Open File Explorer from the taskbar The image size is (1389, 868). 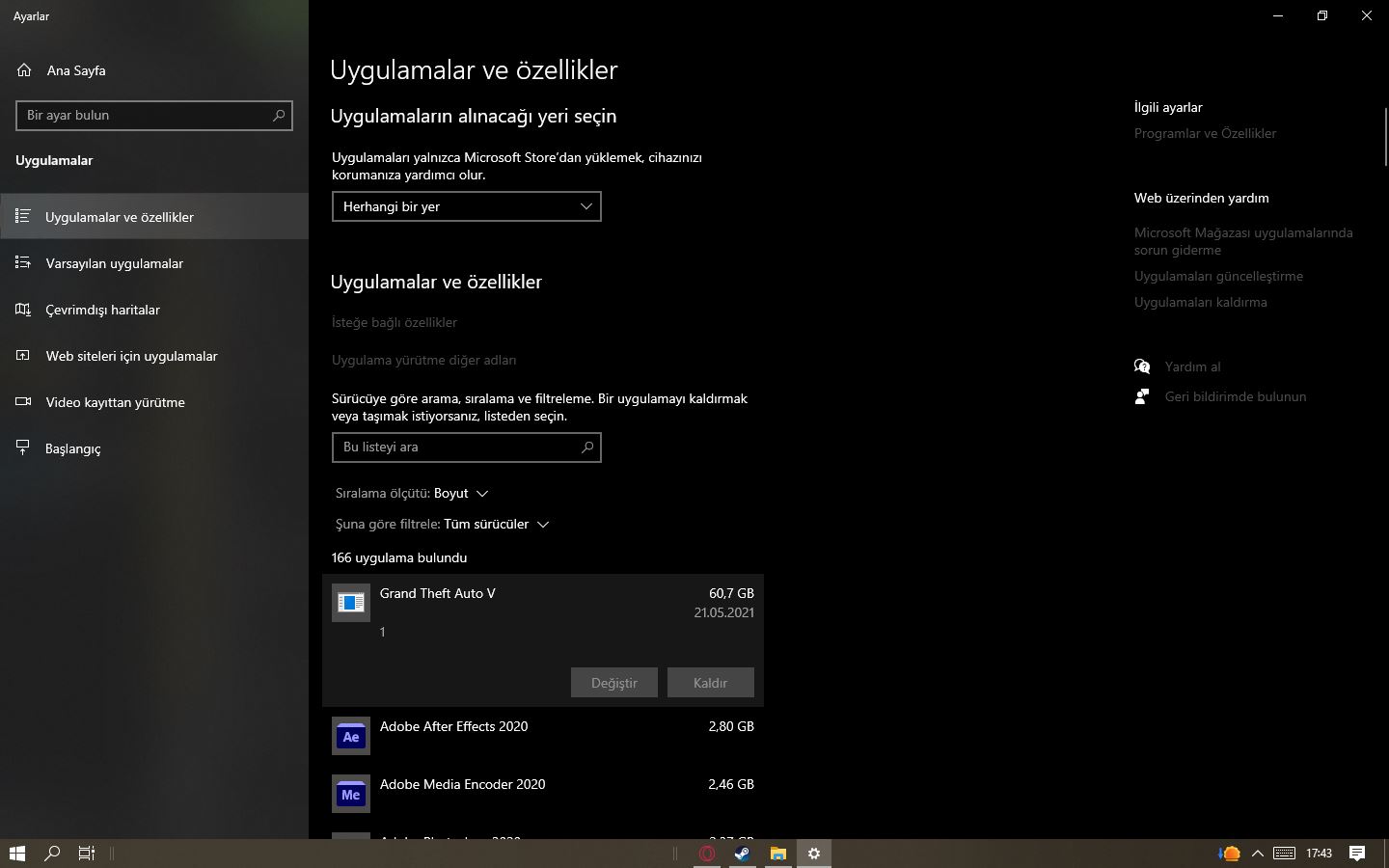777,854
